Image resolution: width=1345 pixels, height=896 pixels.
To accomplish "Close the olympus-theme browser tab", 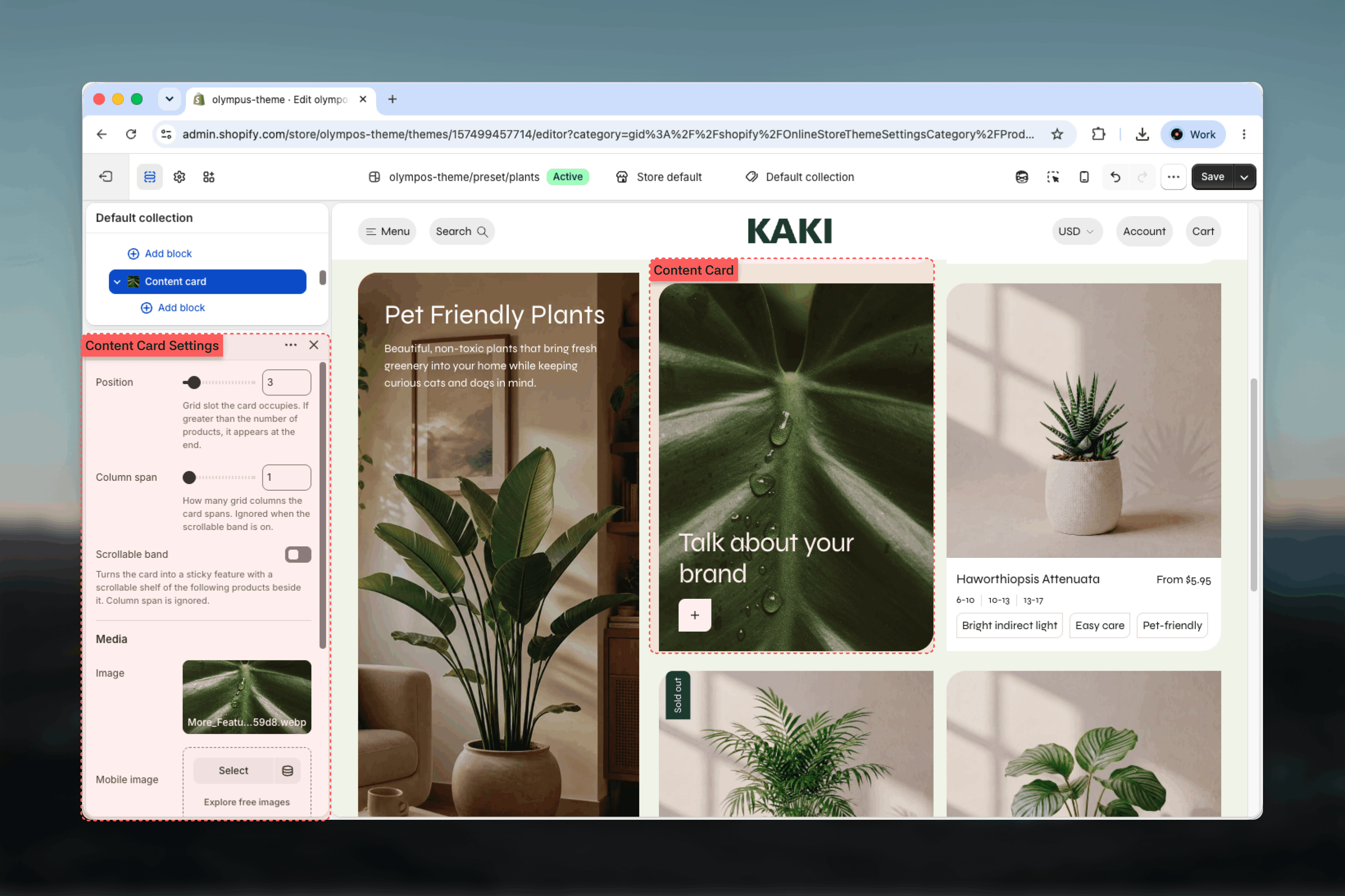I will click(363, 99).
